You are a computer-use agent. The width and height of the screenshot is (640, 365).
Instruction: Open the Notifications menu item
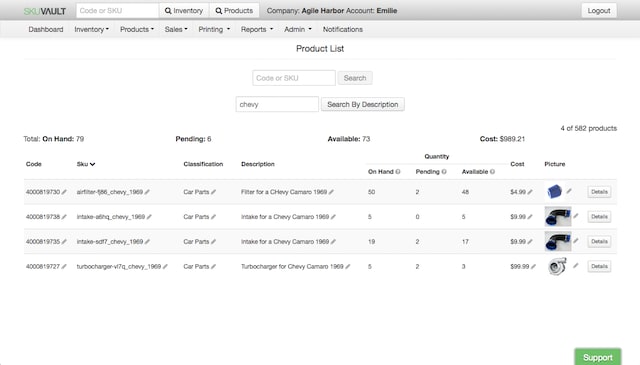click(x=343, y=29)
